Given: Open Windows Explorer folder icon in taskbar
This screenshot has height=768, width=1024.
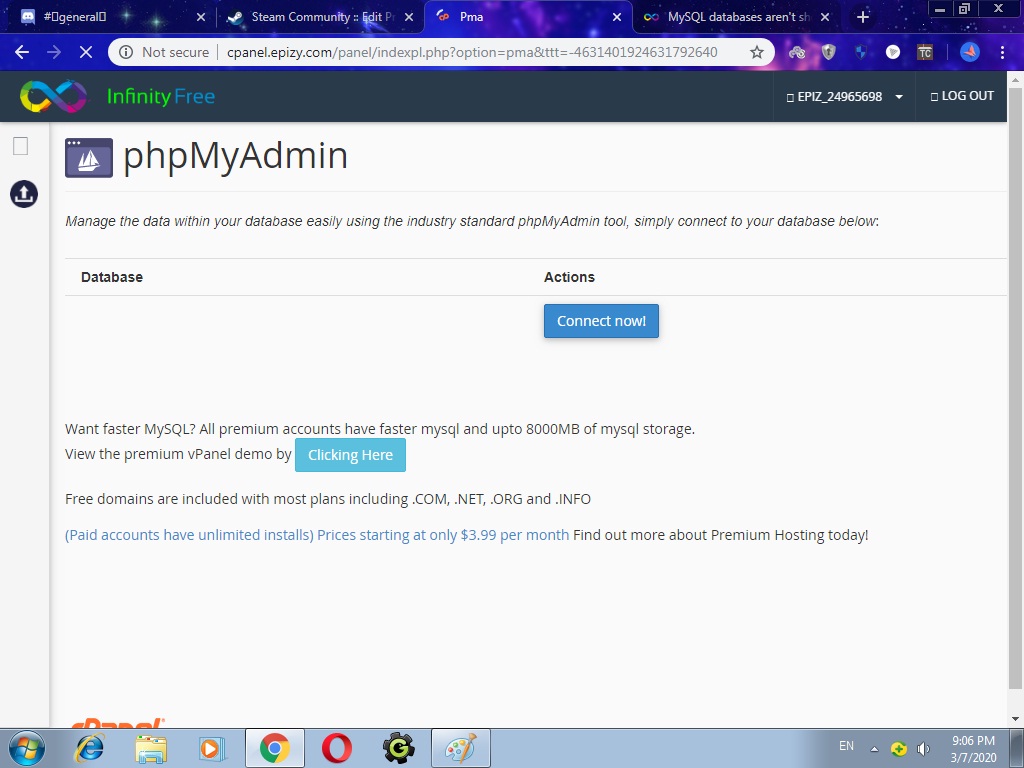Looking at the screenshot, I should point(151,748).
